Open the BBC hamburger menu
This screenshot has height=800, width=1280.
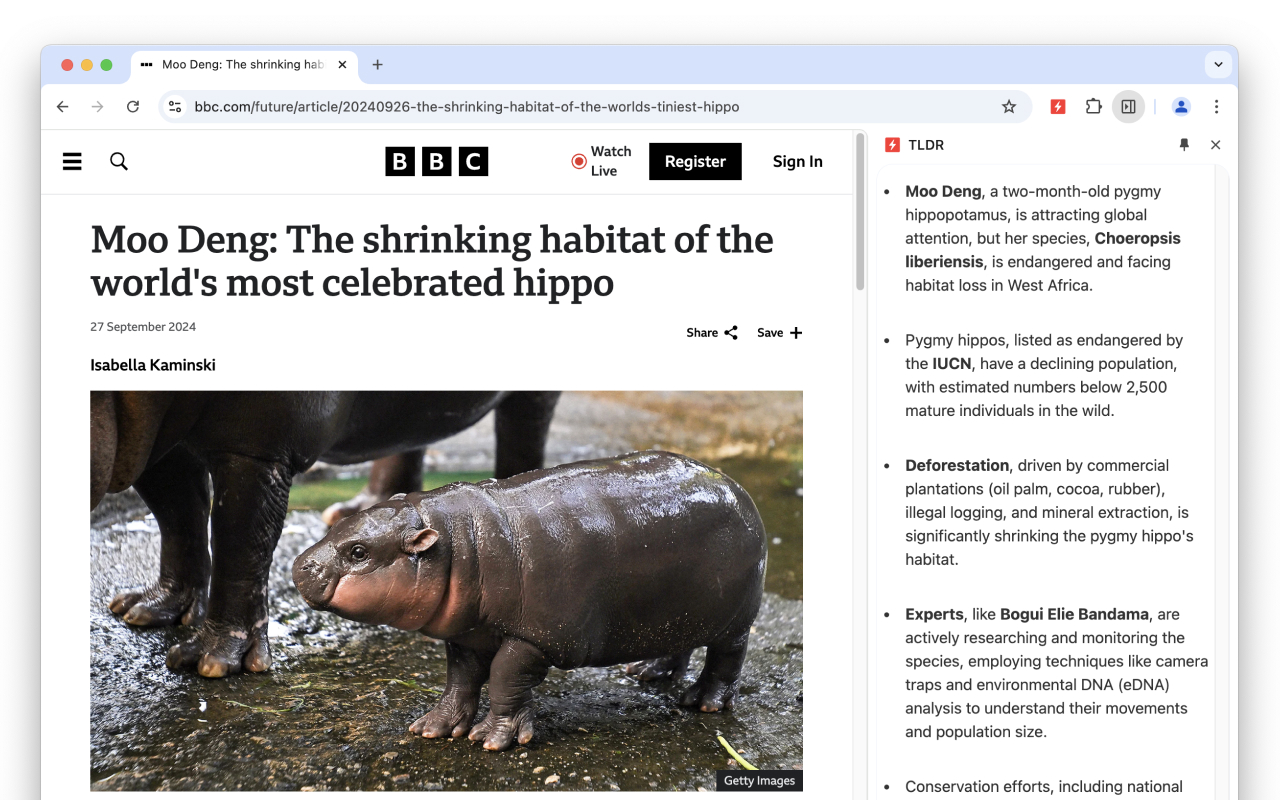coord(71,161)
